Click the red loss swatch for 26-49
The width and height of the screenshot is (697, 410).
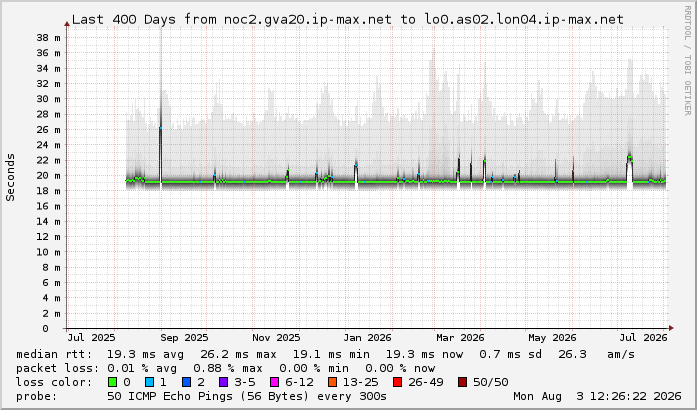pyautogui.click(x=397, y=382)
